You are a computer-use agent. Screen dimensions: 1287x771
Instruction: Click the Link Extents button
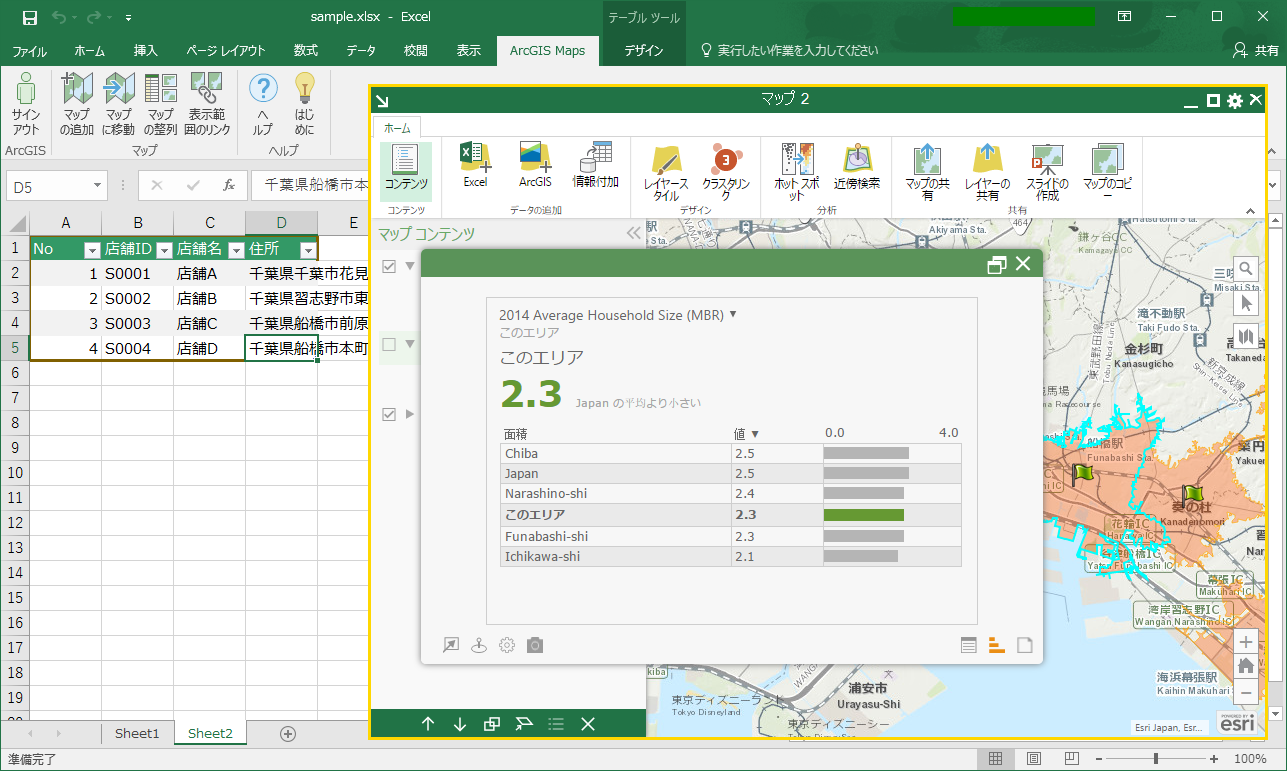(x=206, y=104)
